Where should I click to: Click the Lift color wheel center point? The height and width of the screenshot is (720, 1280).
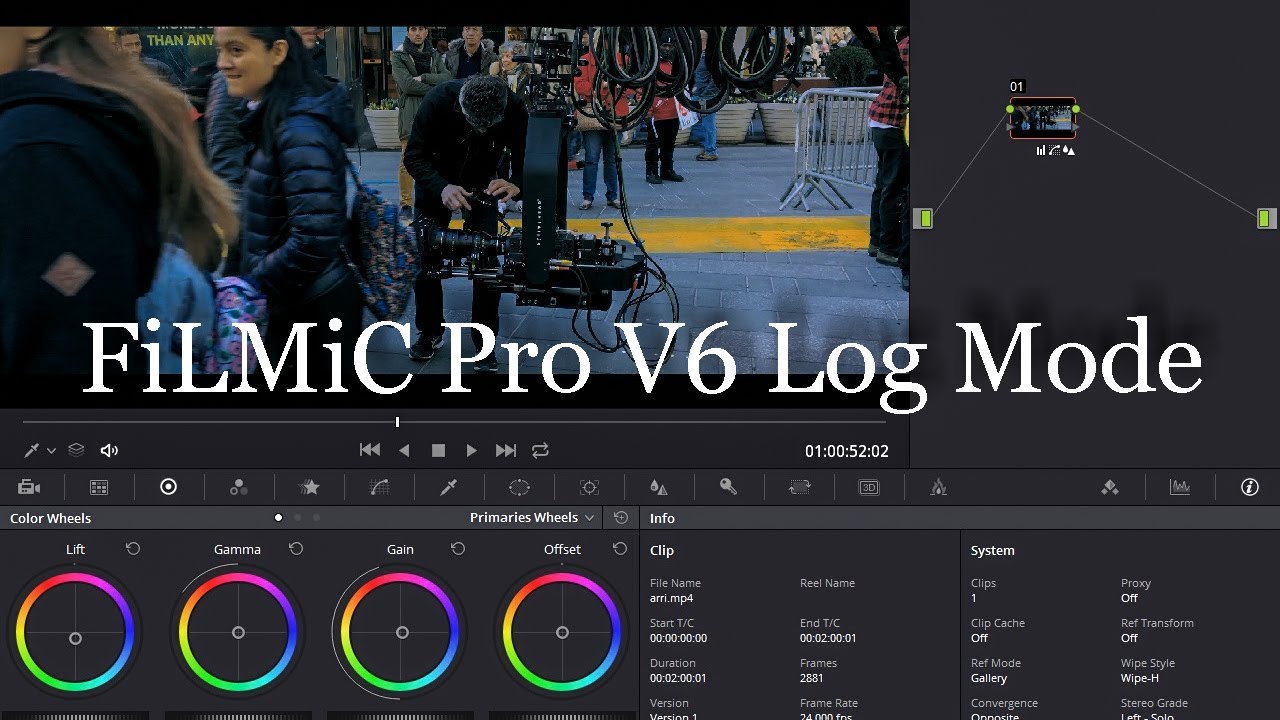coord(75,638)
